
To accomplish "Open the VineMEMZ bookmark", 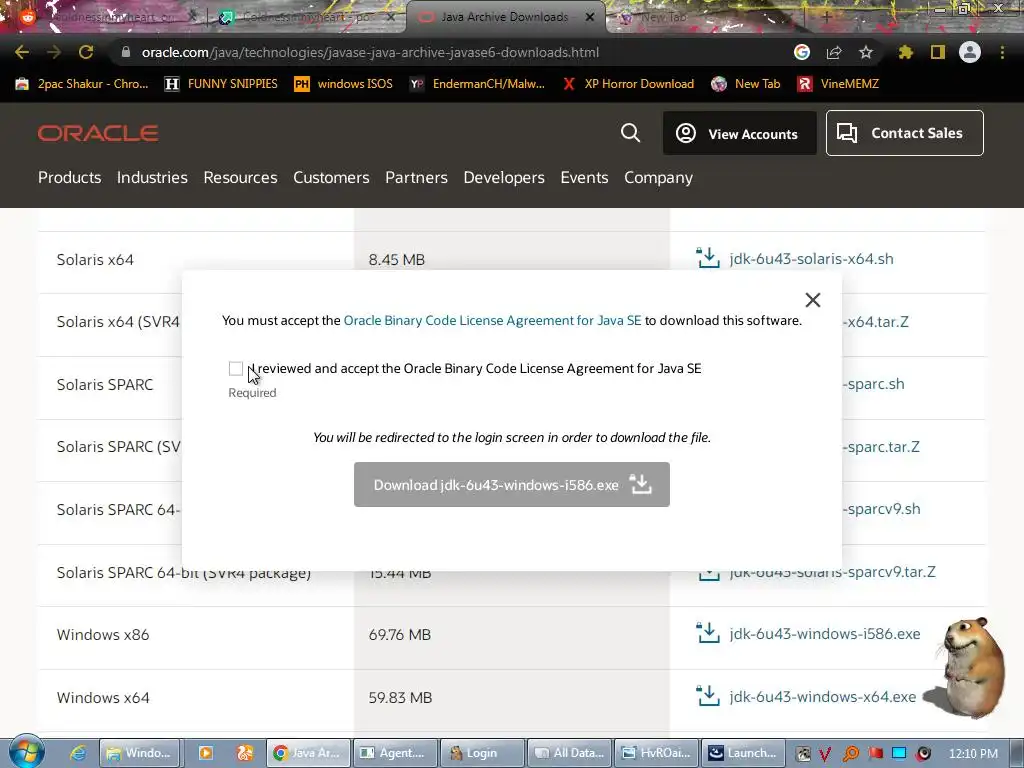I will pos(839,84).
